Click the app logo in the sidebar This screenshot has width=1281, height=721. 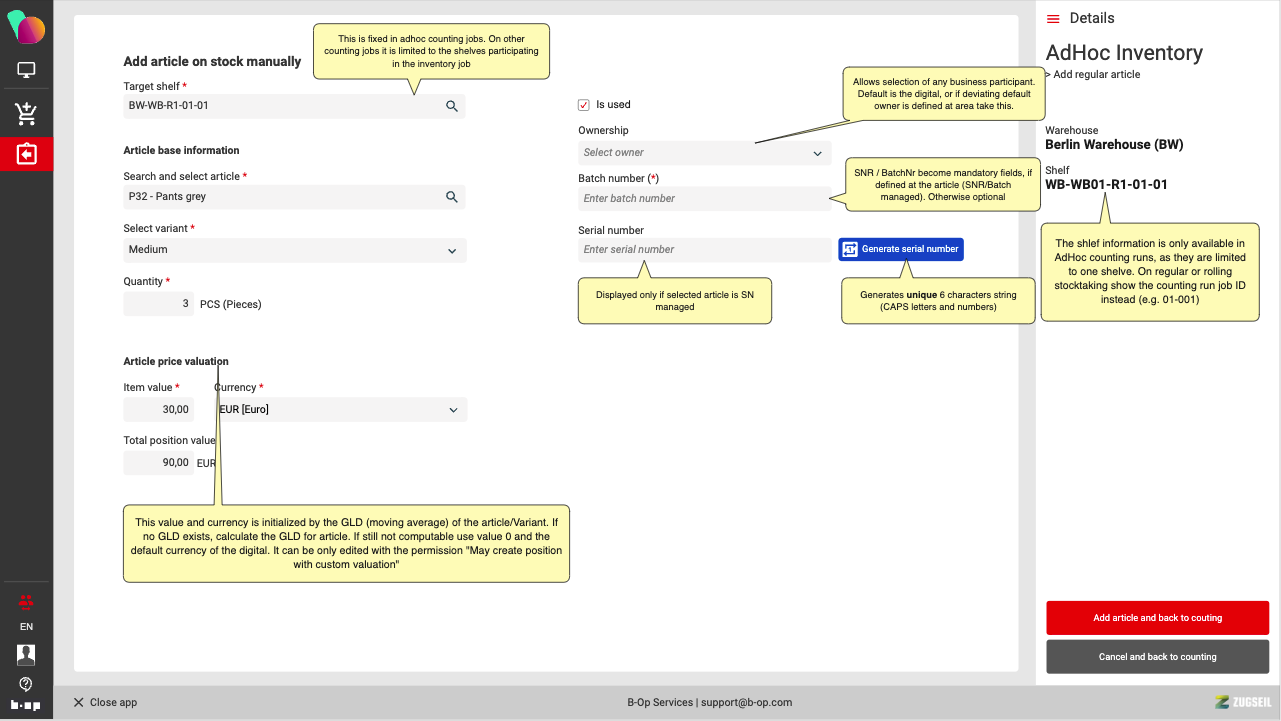[x=26, y=28]
